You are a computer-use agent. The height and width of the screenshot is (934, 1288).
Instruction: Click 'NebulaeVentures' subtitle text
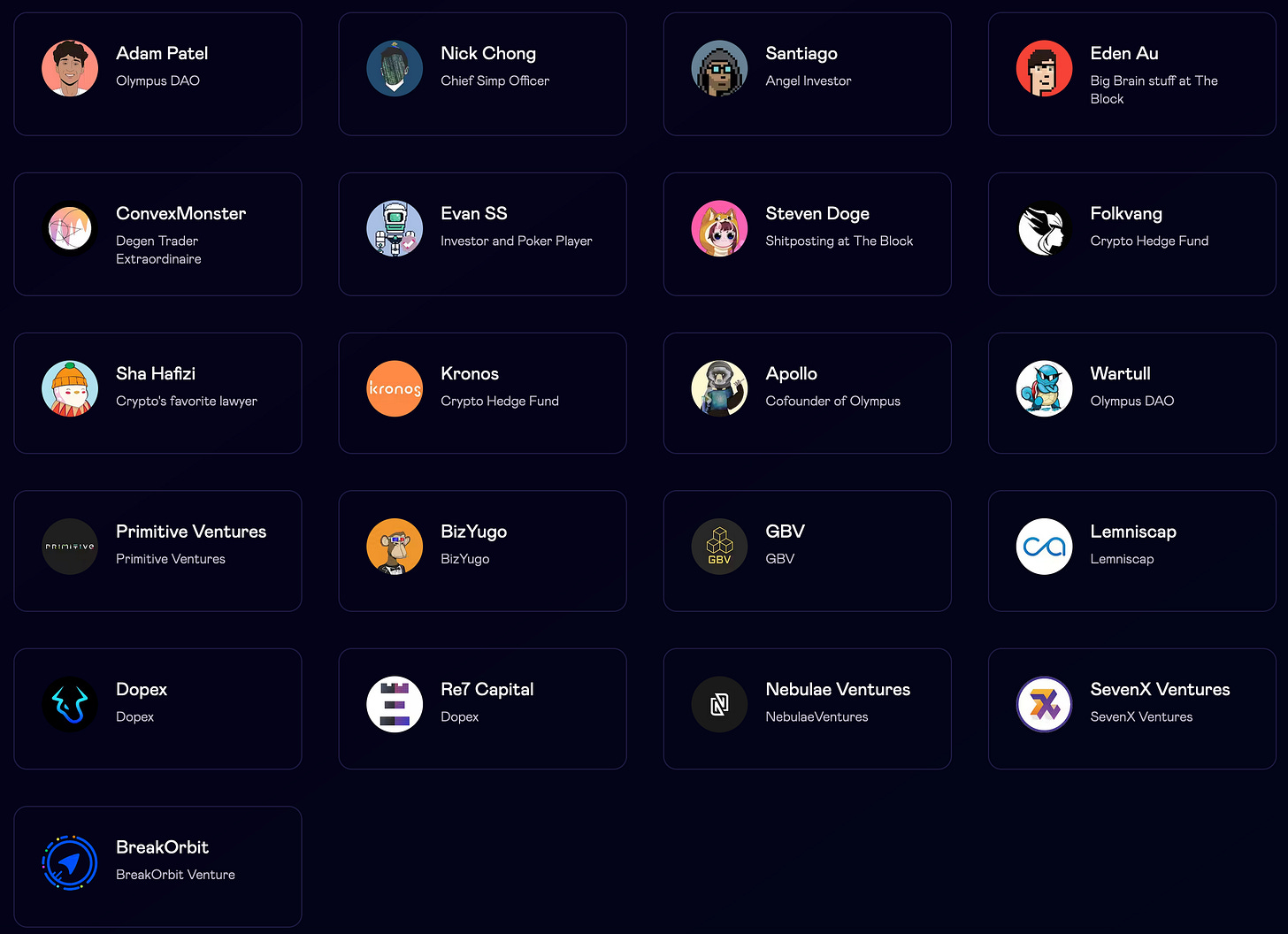[817, 717]
